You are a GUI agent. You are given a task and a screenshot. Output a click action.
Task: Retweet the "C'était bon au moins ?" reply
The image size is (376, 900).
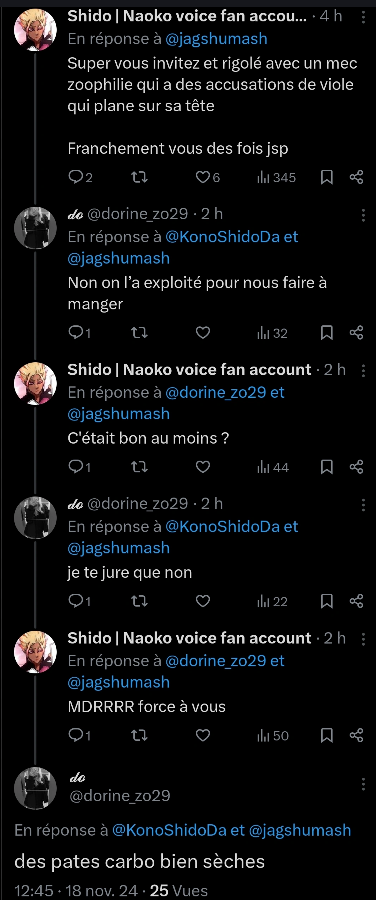(139, 467)
